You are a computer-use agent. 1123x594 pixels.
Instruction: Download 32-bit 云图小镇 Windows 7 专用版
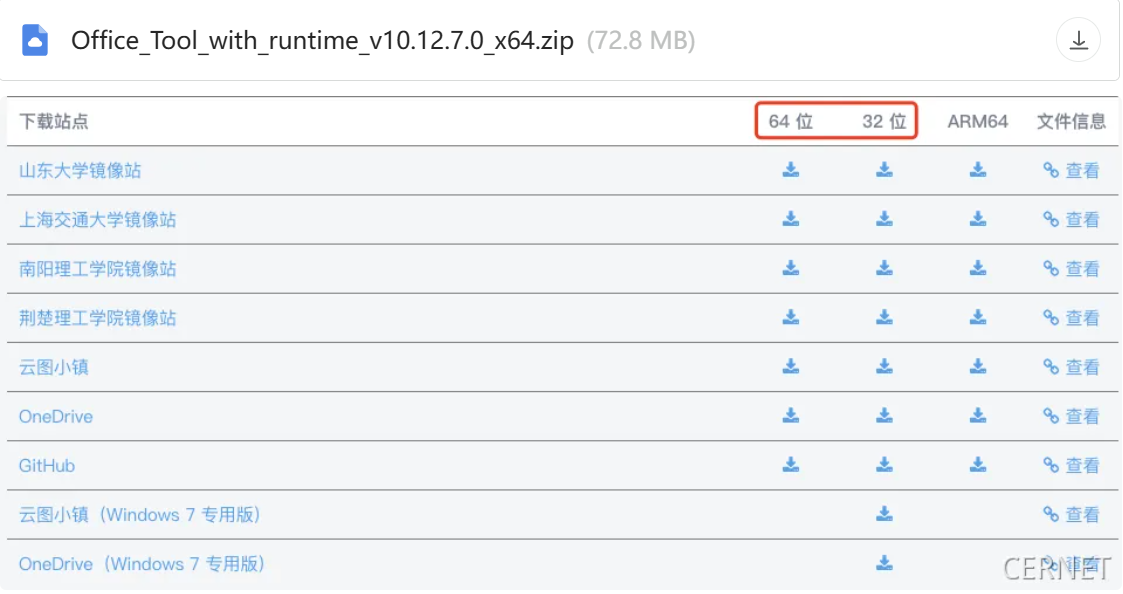[884, 513]
